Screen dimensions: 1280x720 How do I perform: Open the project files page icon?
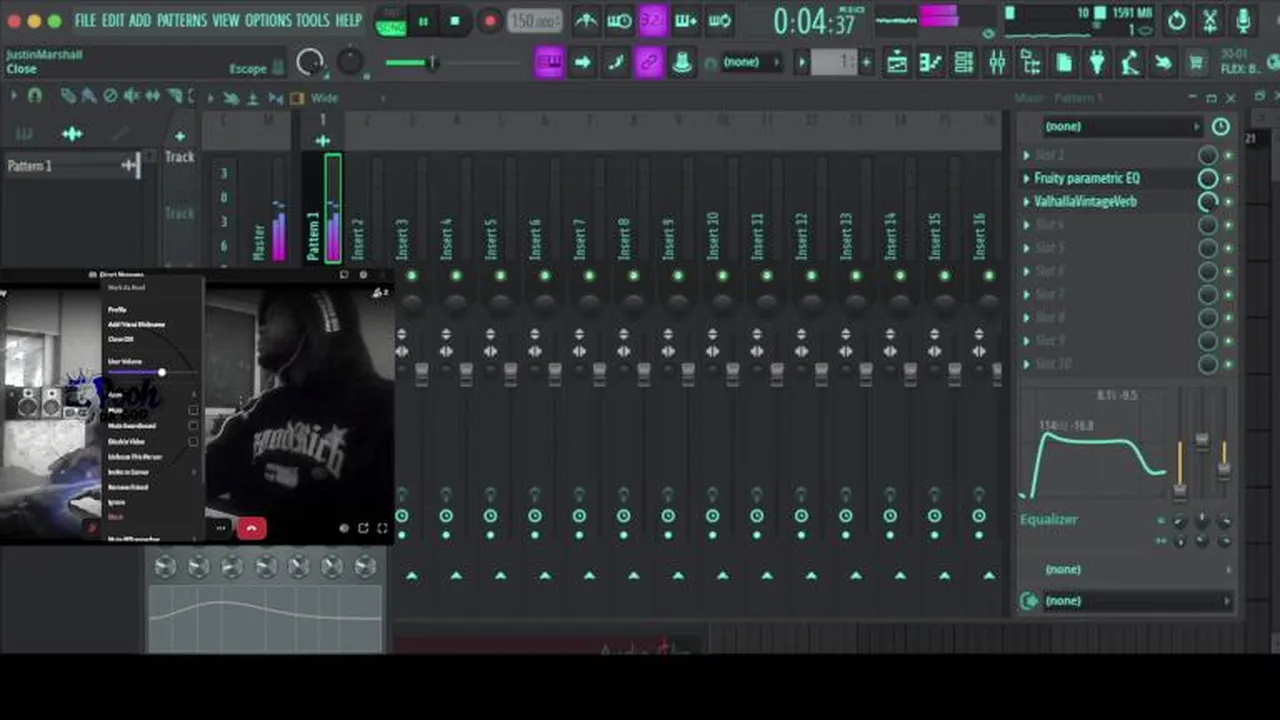[x=1064, y=63]
